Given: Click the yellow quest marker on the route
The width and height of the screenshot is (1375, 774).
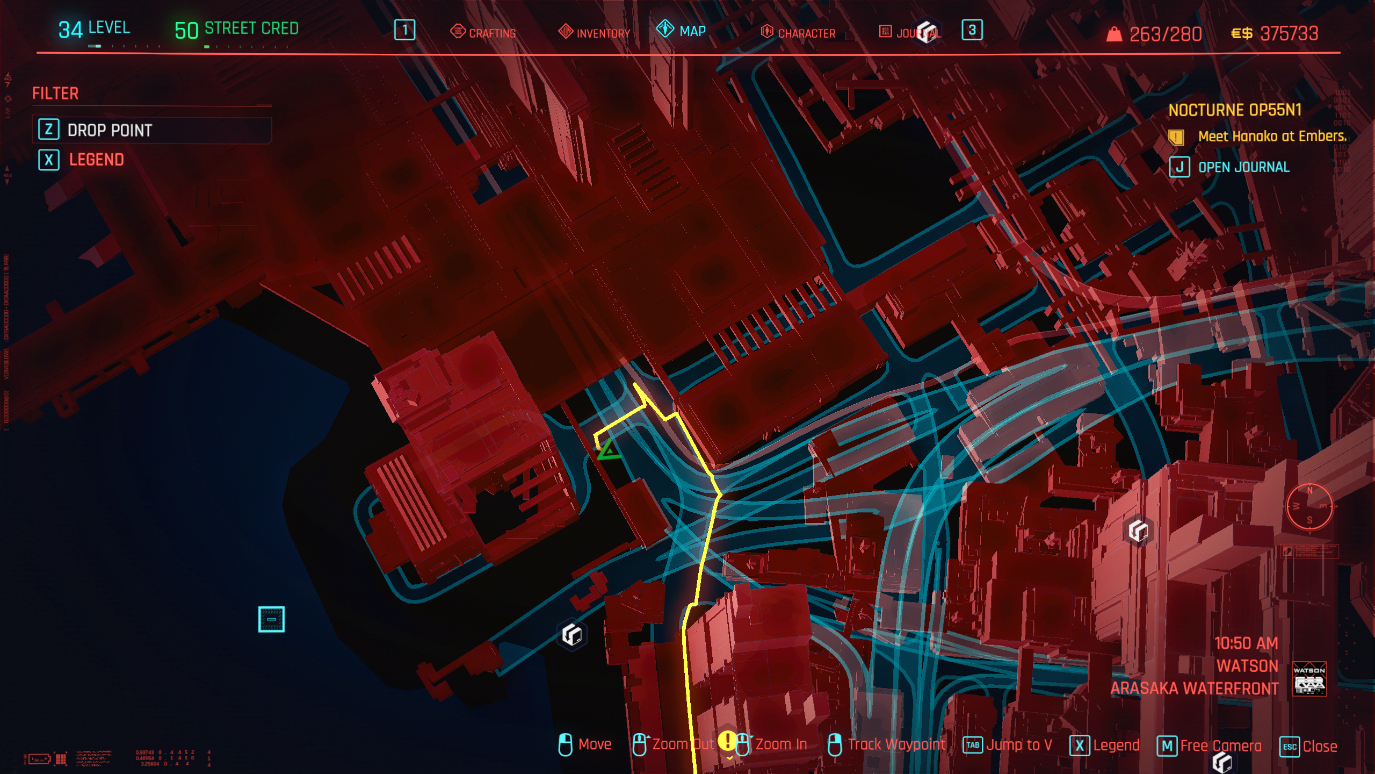Looking at the screenshot, I should [727, 742].
